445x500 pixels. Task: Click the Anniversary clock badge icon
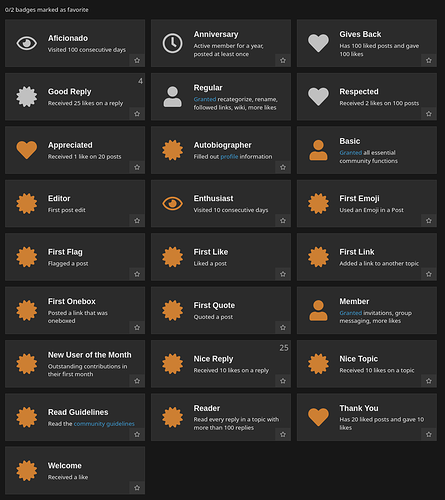pos(172,43)
